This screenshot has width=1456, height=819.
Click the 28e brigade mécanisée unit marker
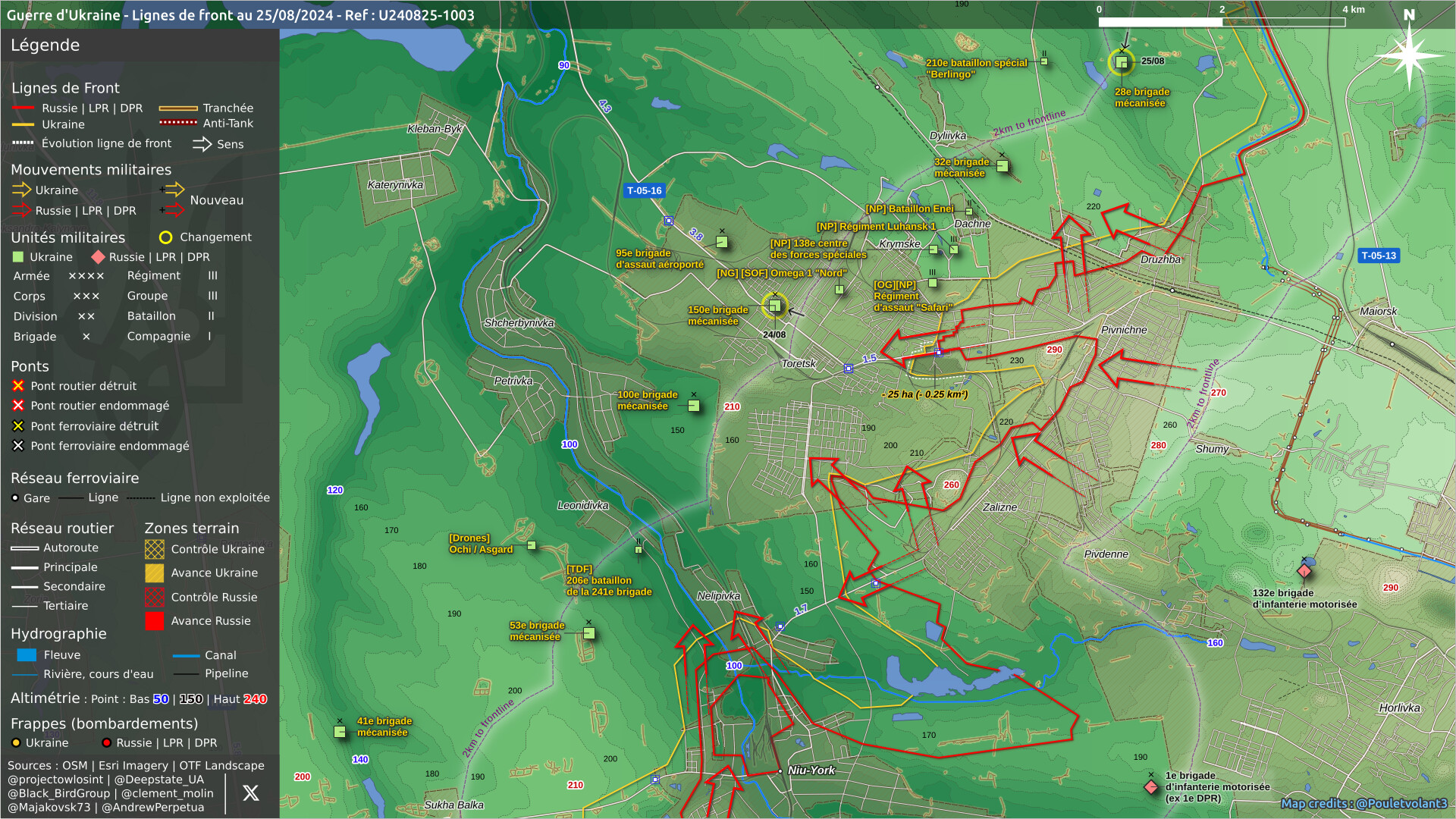[1121, 62]
